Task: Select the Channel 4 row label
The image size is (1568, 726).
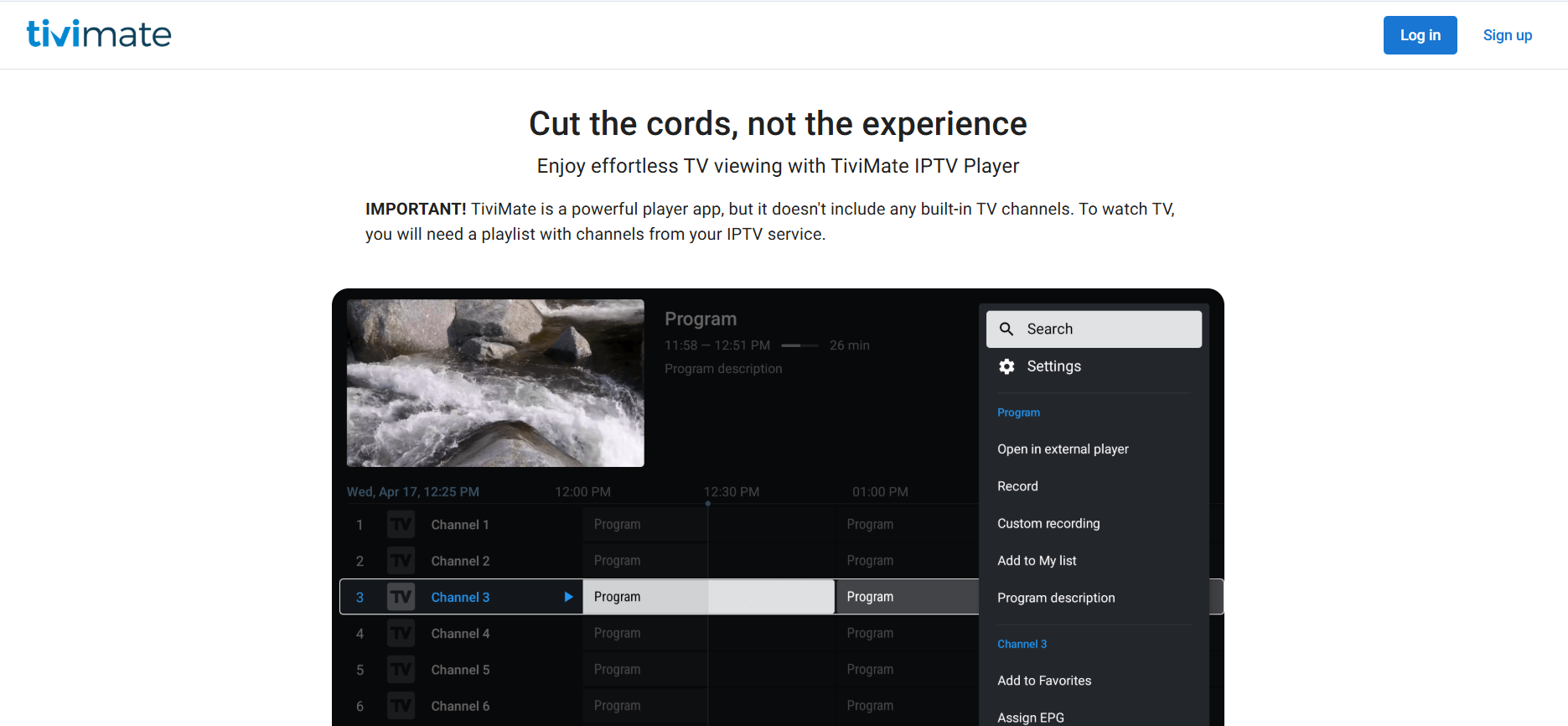Action: pyautogui.click(x=460, y=634)
